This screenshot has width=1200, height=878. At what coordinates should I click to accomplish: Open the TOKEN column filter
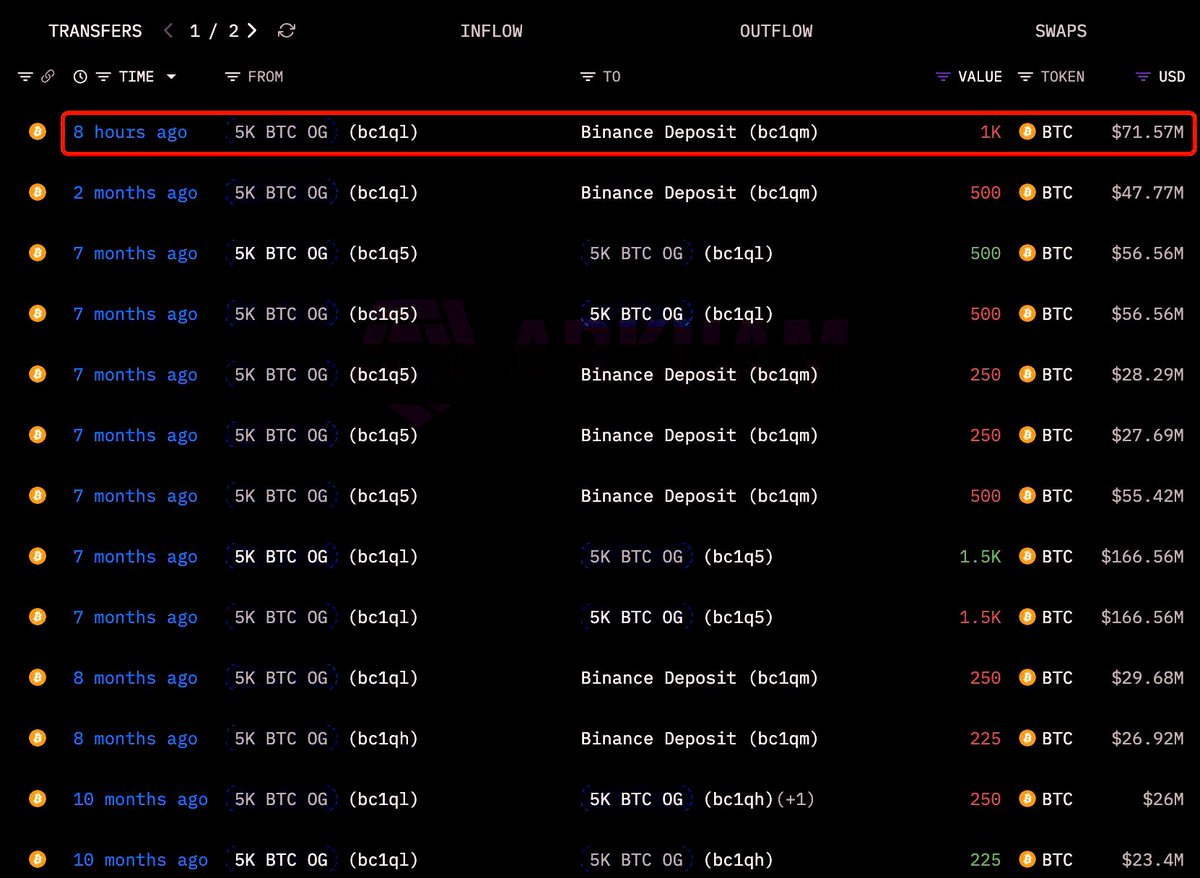point(1025,77)
